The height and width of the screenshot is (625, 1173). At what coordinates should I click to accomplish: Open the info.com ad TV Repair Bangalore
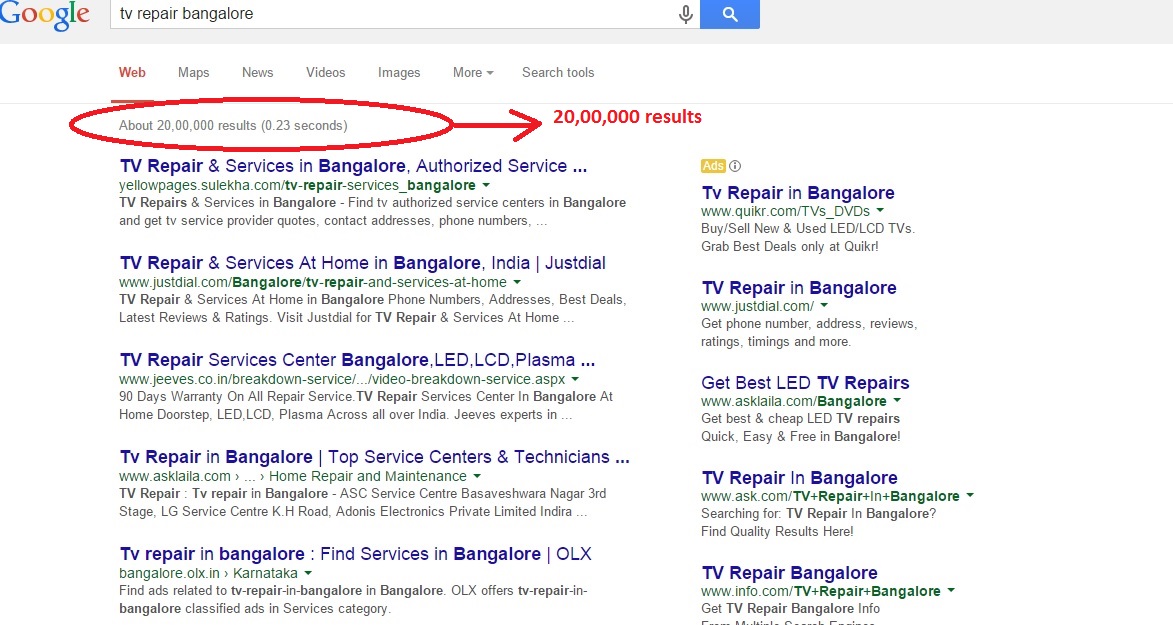coord(790,573)
